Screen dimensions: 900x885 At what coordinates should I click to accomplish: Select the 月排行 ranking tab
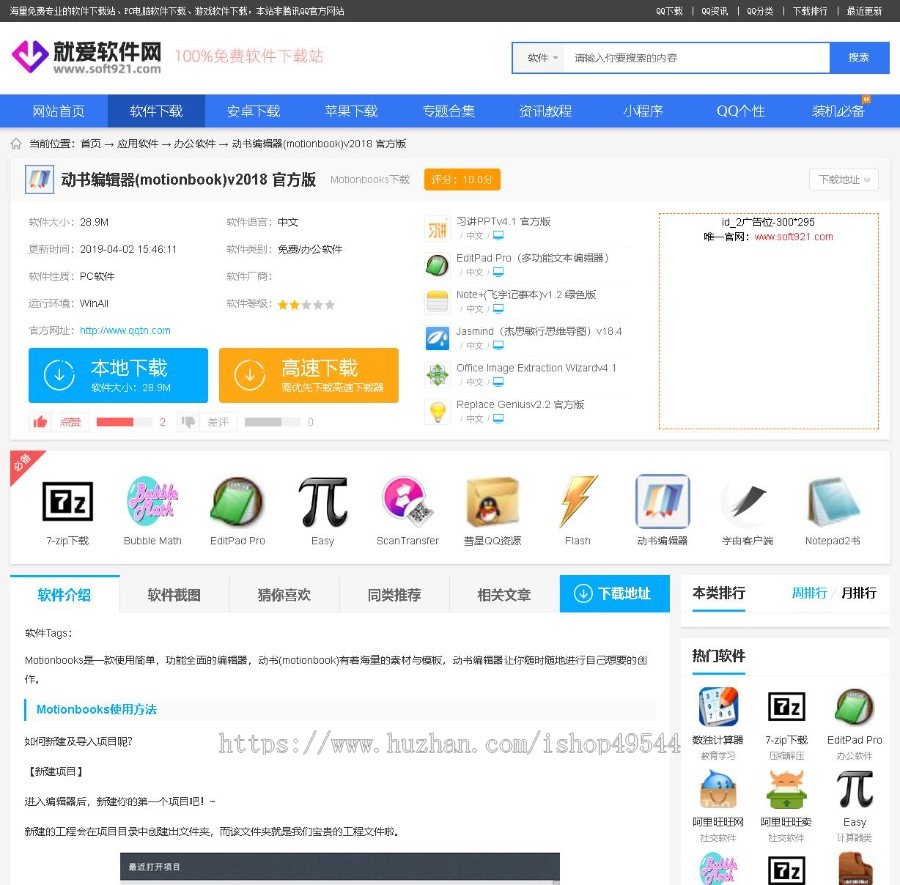pos(859,593)
